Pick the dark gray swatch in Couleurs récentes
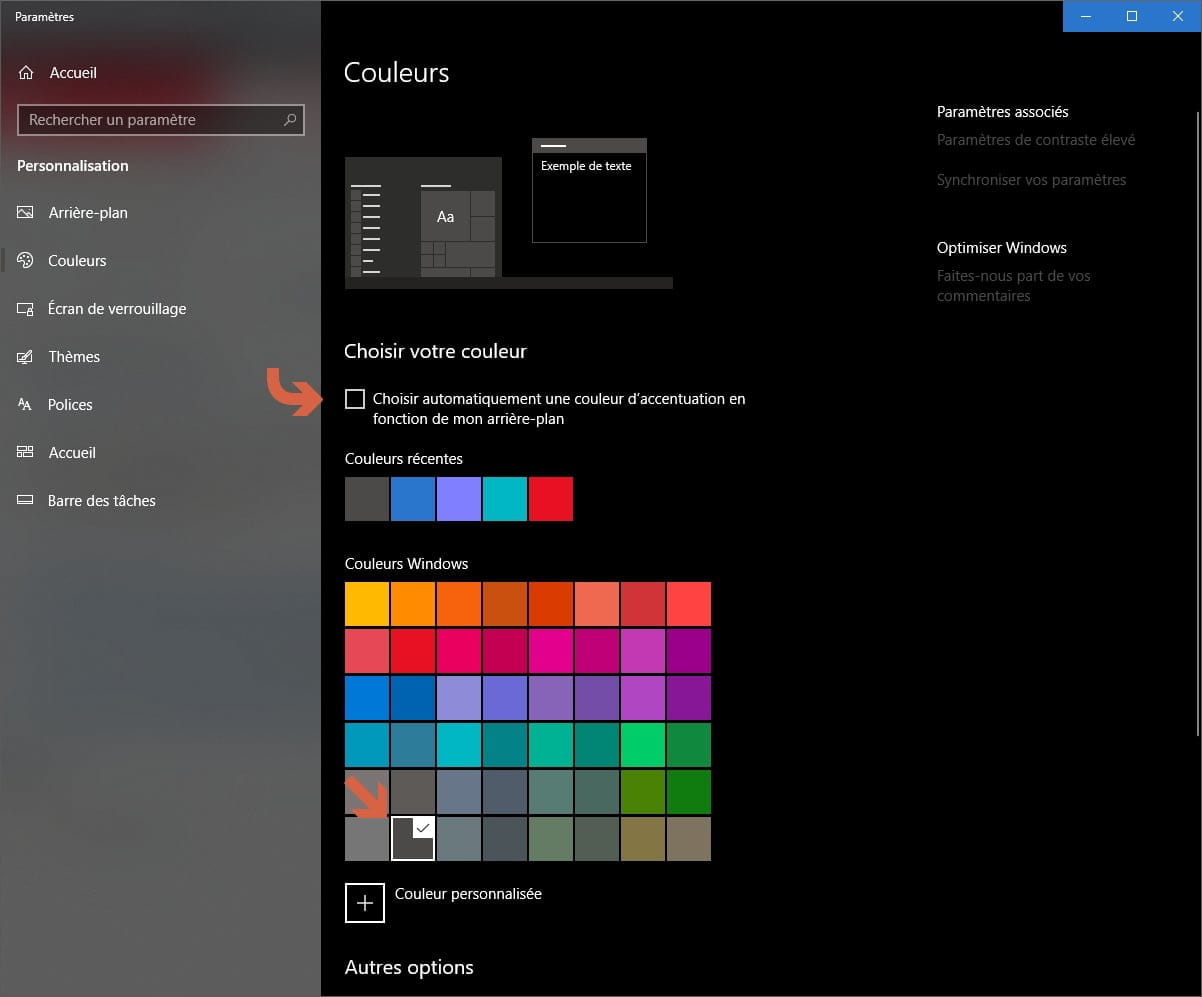Image resolution: width=1202 pixels, height=997 pixels. click(367, 499)
